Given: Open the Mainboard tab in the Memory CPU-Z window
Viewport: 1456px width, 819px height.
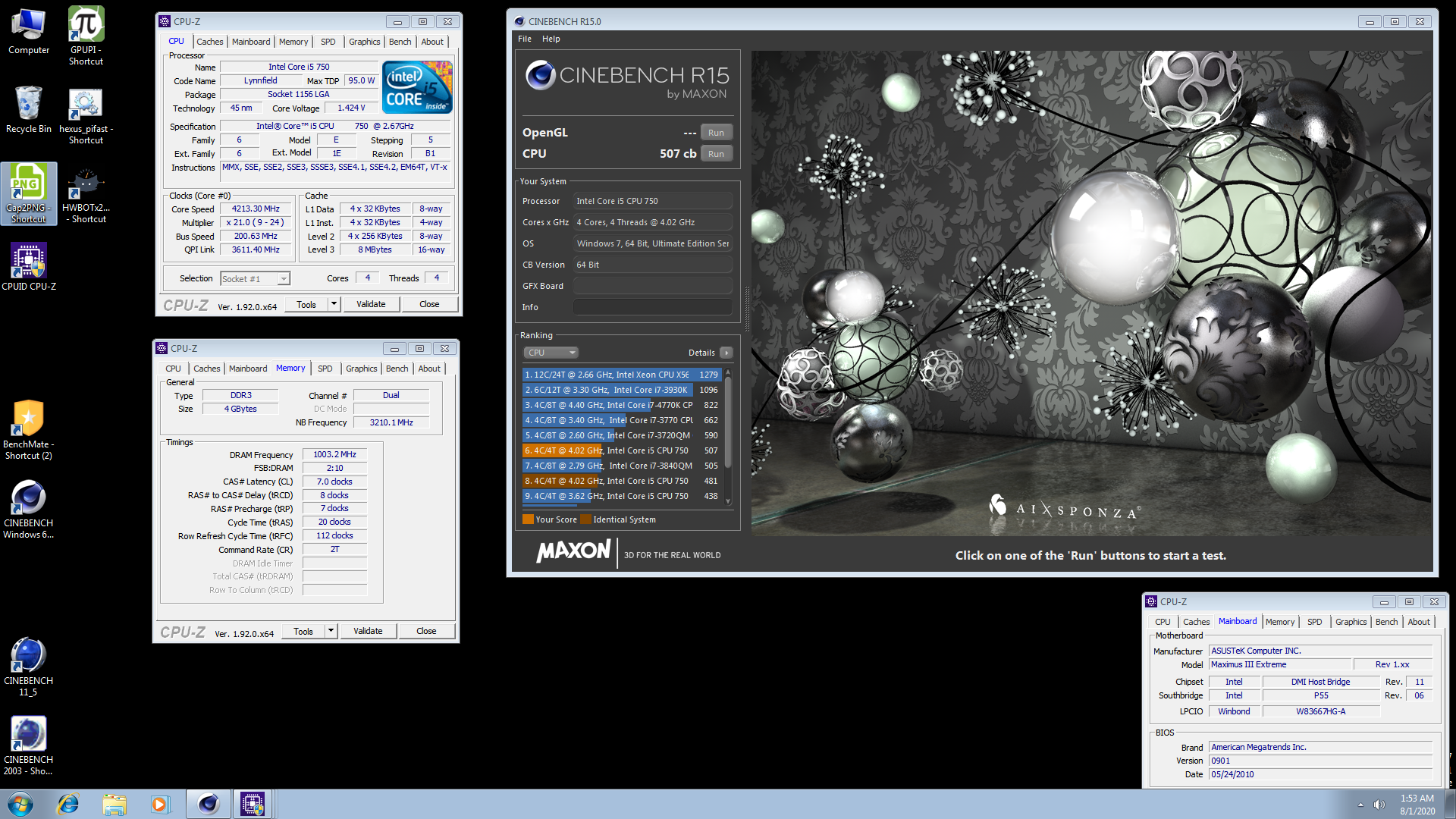Looking at the screenshot, I should coord(248,369).
